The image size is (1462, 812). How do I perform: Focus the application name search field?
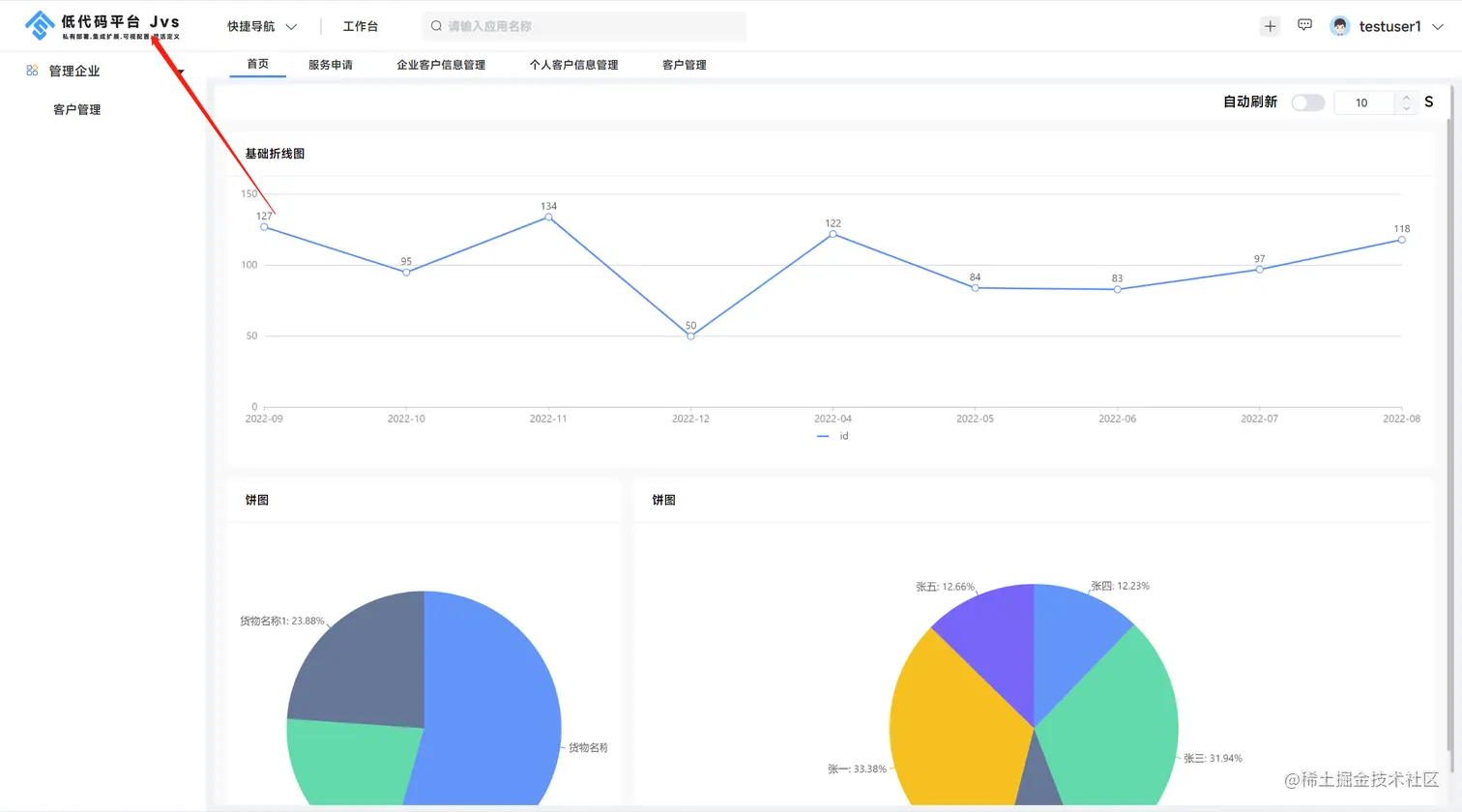[x=584, y=26]
